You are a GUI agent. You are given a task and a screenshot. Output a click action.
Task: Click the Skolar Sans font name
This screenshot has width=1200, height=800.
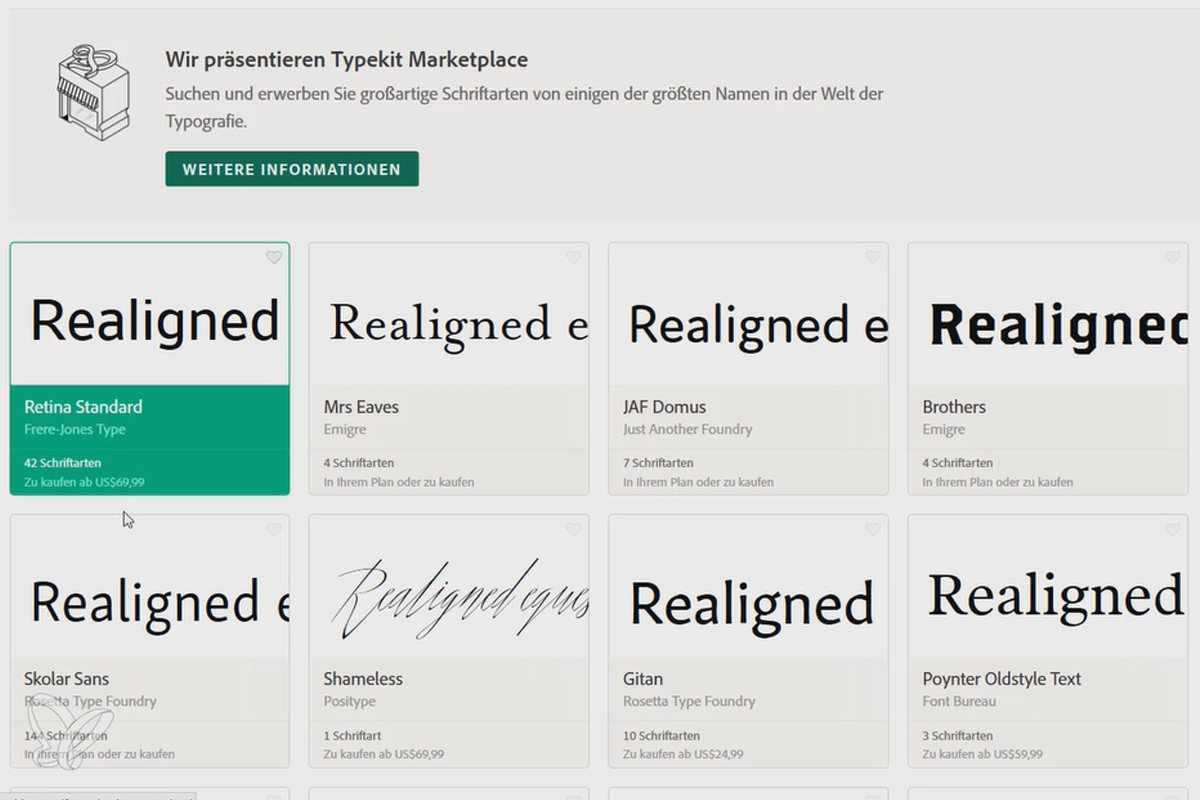66,679
